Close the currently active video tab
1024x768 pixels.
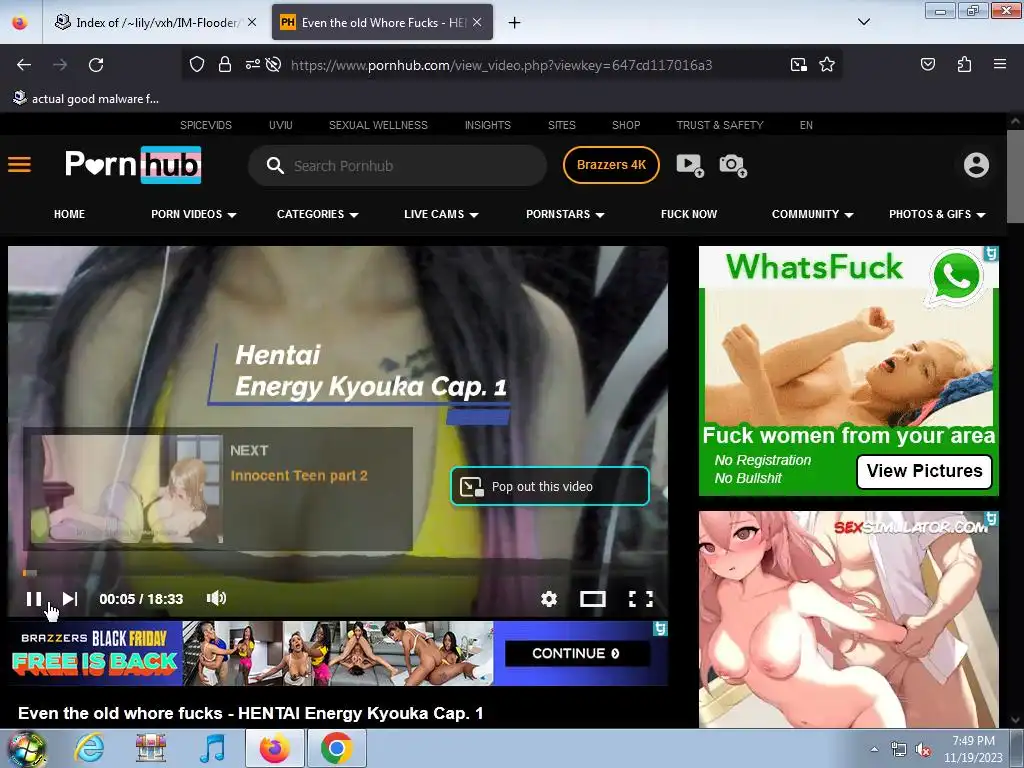pos(477,23)
